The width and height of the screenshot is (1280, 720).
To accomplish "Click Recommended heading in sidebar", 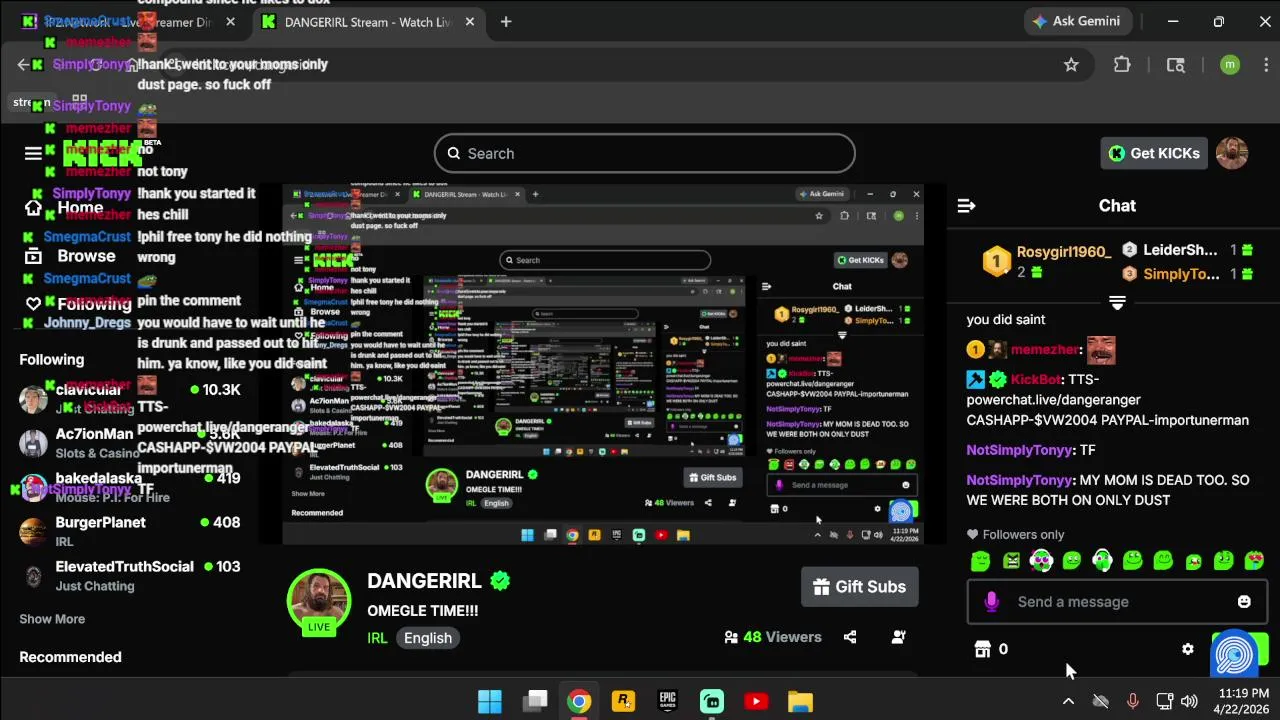I will 70,657.
